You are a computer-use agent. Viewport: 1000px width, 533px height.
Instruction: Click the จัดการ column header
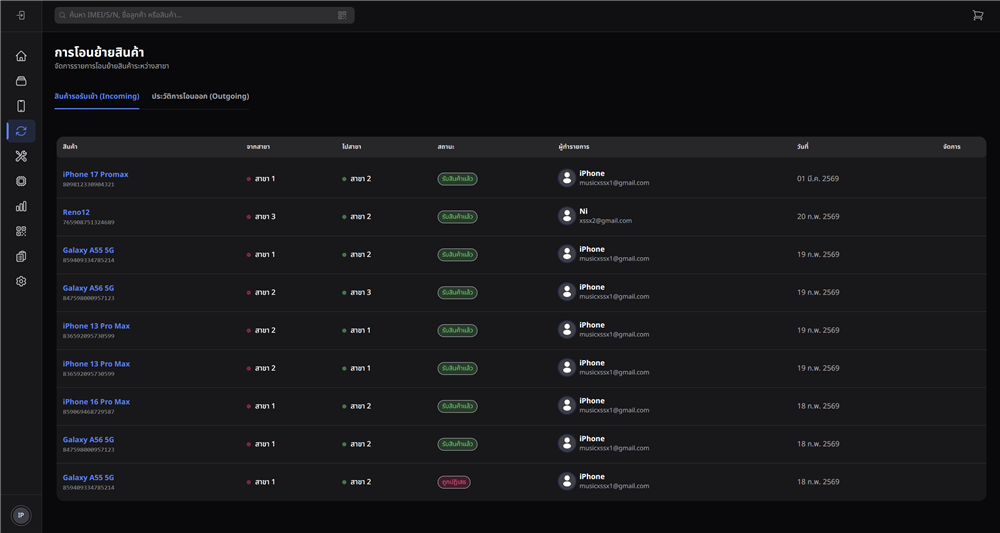coord(952,147)
